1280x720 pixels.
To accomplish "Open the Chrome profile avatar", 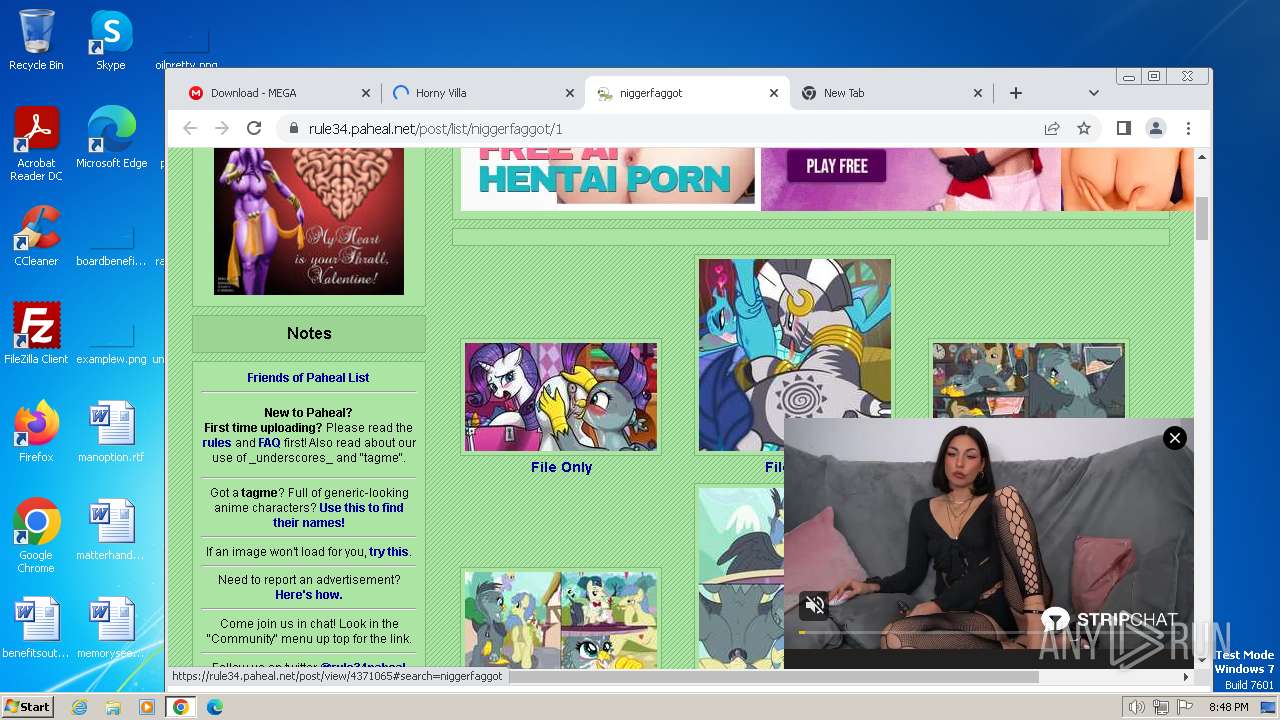I will pyautogui.click(x=1156, y=128).
